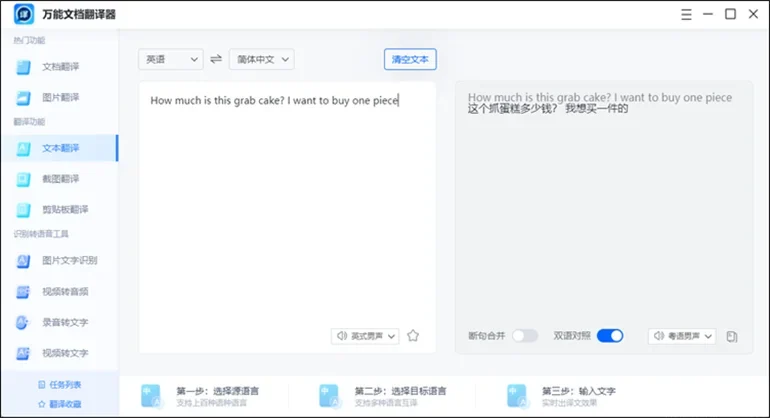Open the 英语 source language dropdown
This screenshot has height=418, width=770.
point(171,59)
